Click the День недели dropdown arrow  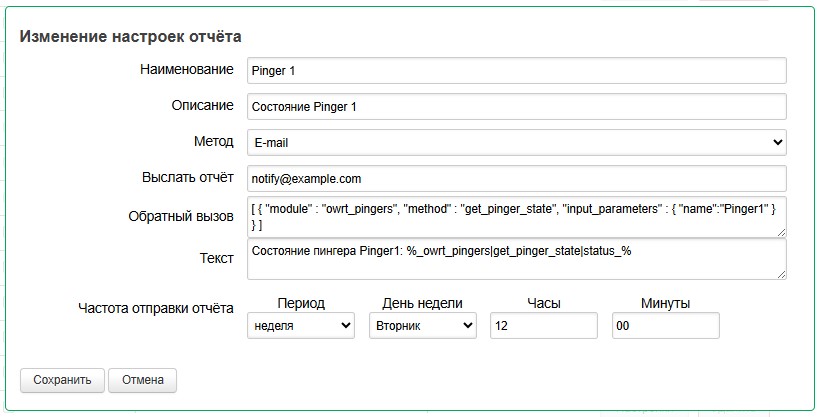coord(467,326)
